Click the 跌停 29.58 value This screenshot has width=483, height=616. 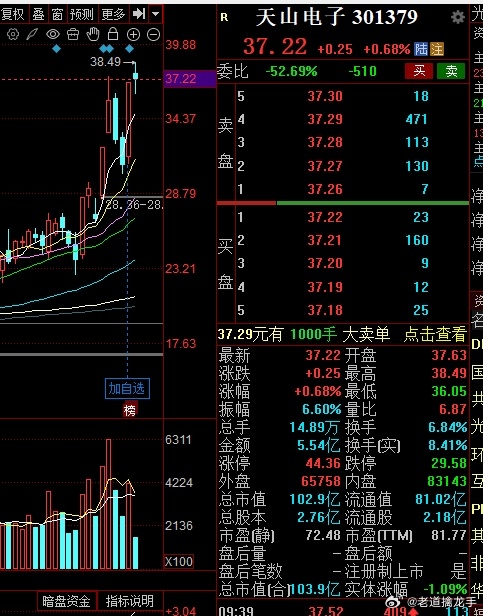[x=449, y=463]
